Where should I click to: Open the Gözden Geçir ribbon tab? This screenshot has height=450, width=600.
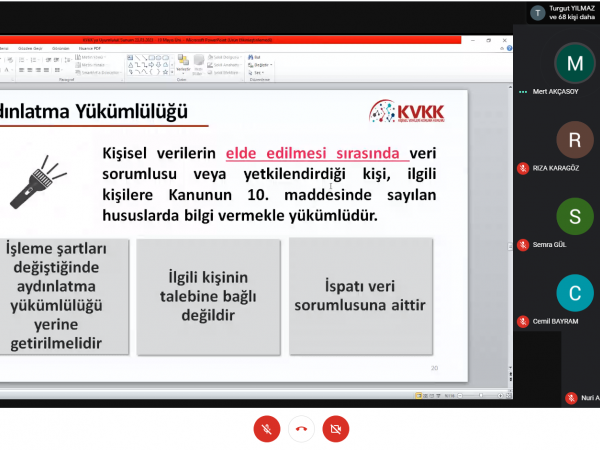pos(30,49)
